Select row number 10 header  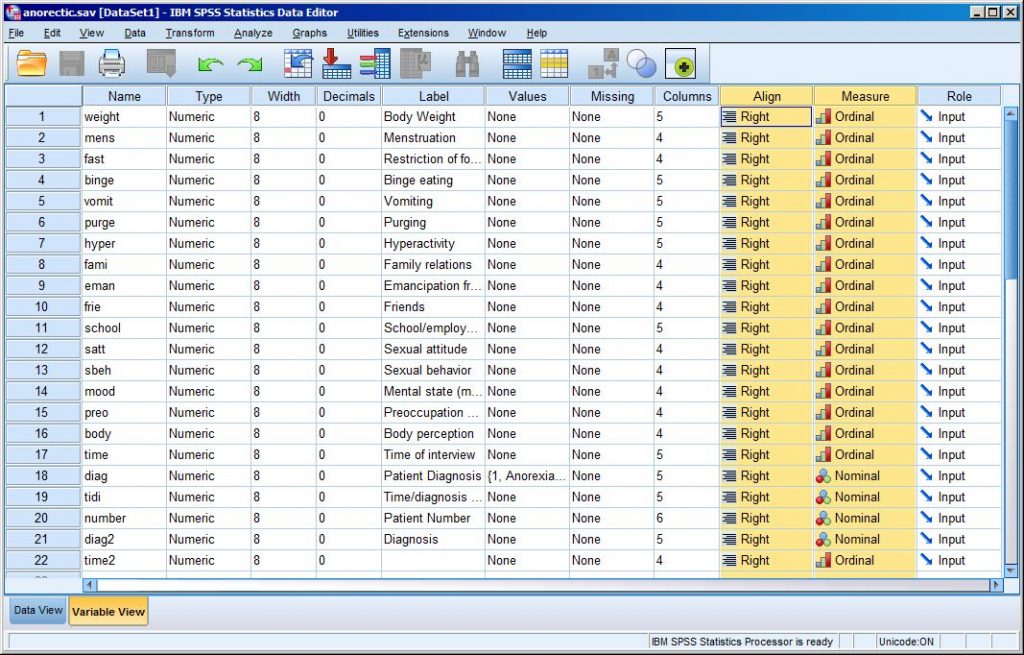click(x=42, y=307)
